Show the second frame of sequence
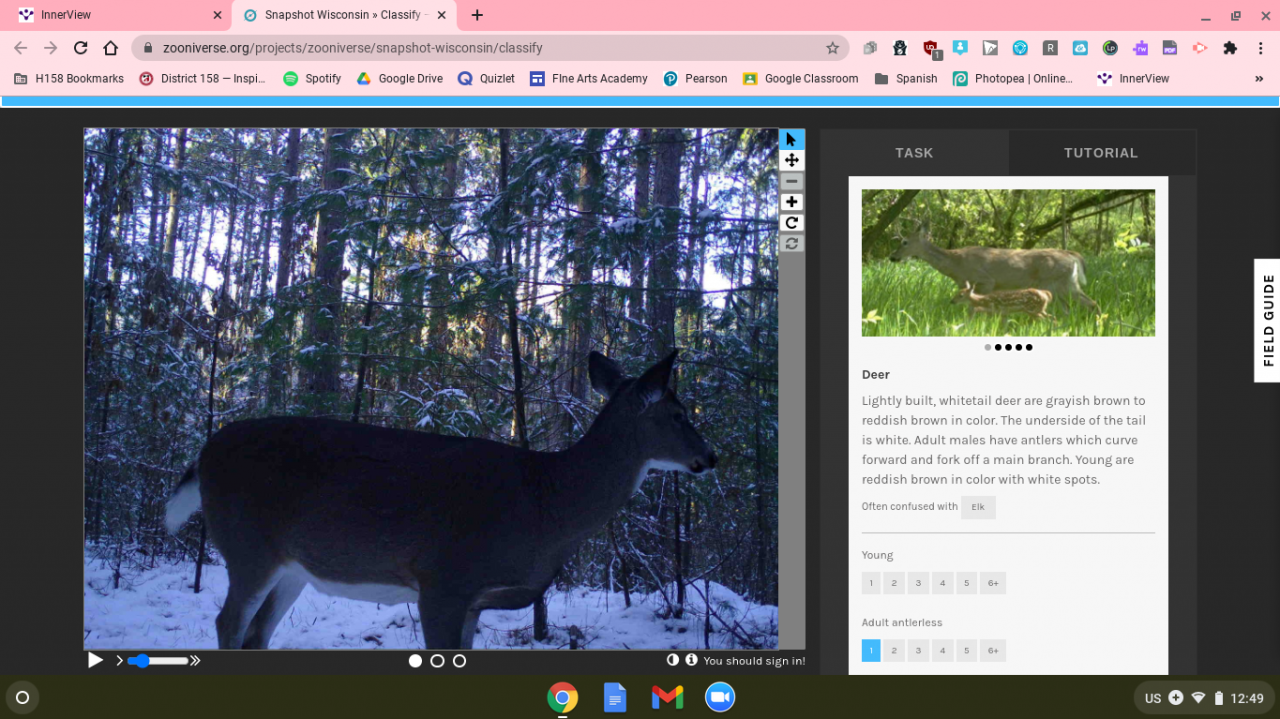Viewport: 1280px width, 719px height. (437, 661)
